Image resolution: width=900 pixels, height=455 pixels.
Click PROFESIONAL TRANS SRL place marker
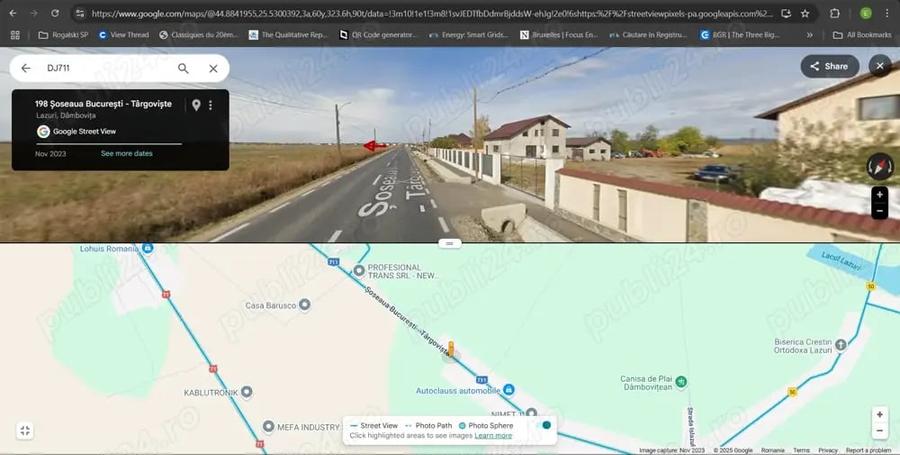click(359, 270)
